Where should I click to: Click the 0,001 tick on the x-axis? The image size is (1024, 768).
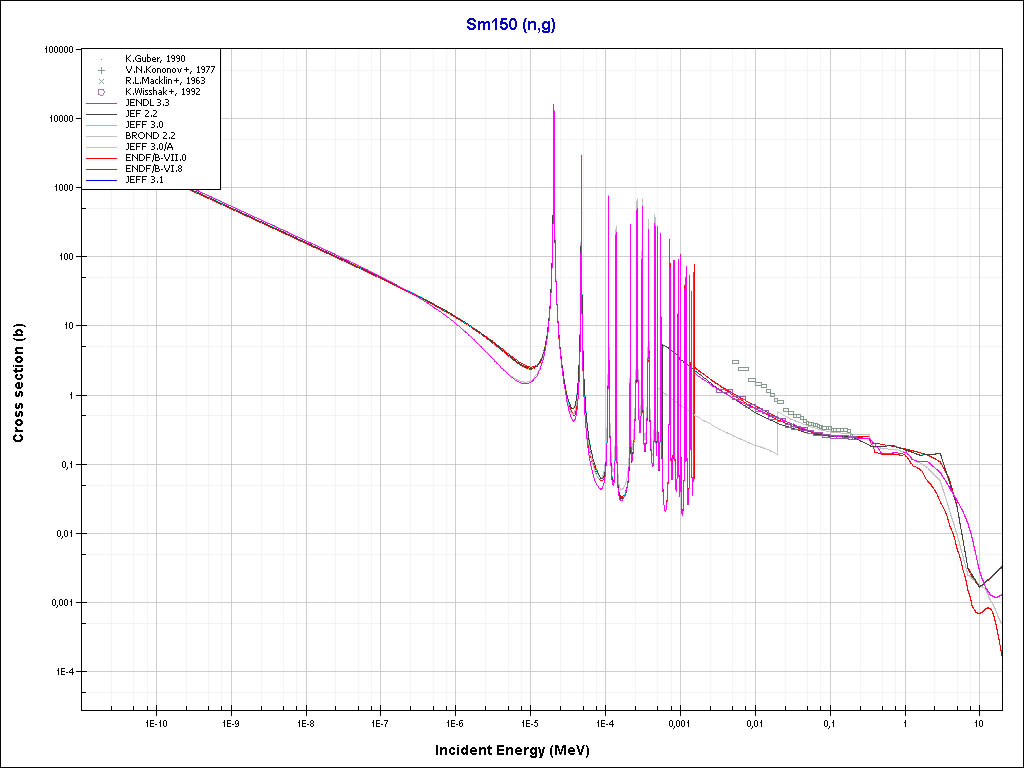(x=679, y=722)
